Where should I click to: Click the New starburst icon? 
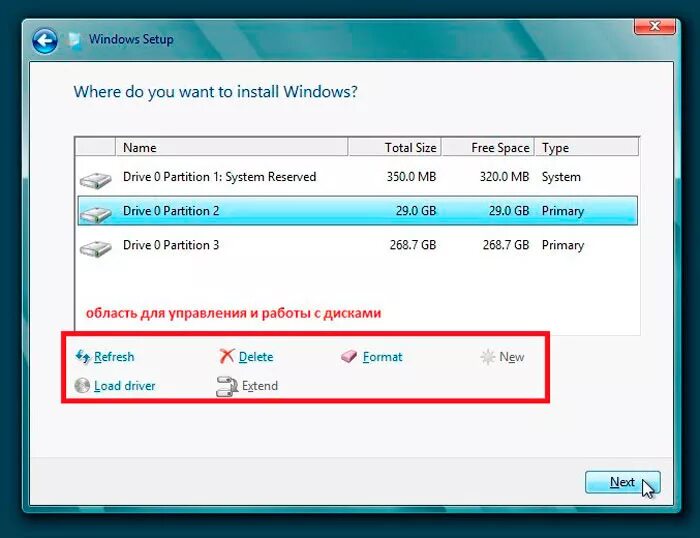tap(488, 357)
